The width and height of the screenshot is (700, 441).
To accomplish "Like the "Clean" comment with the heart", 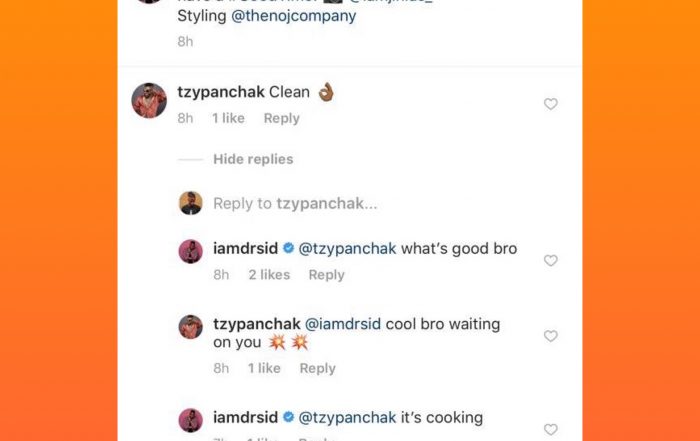I will (550, 104).
